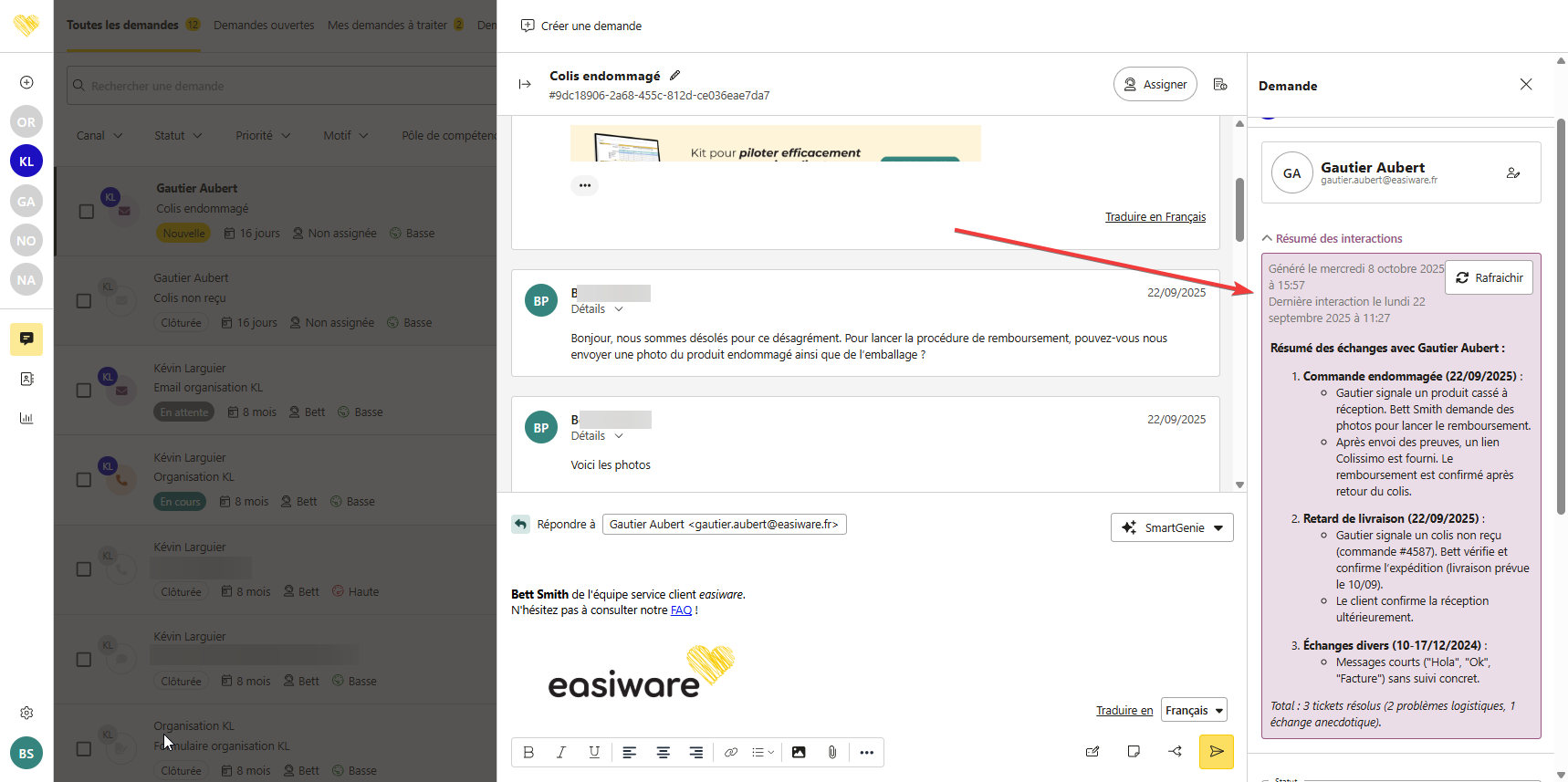This screenshot has width=1568, height=782.
Task: Click the bold formatting icon
Action: tap(528, 753)
